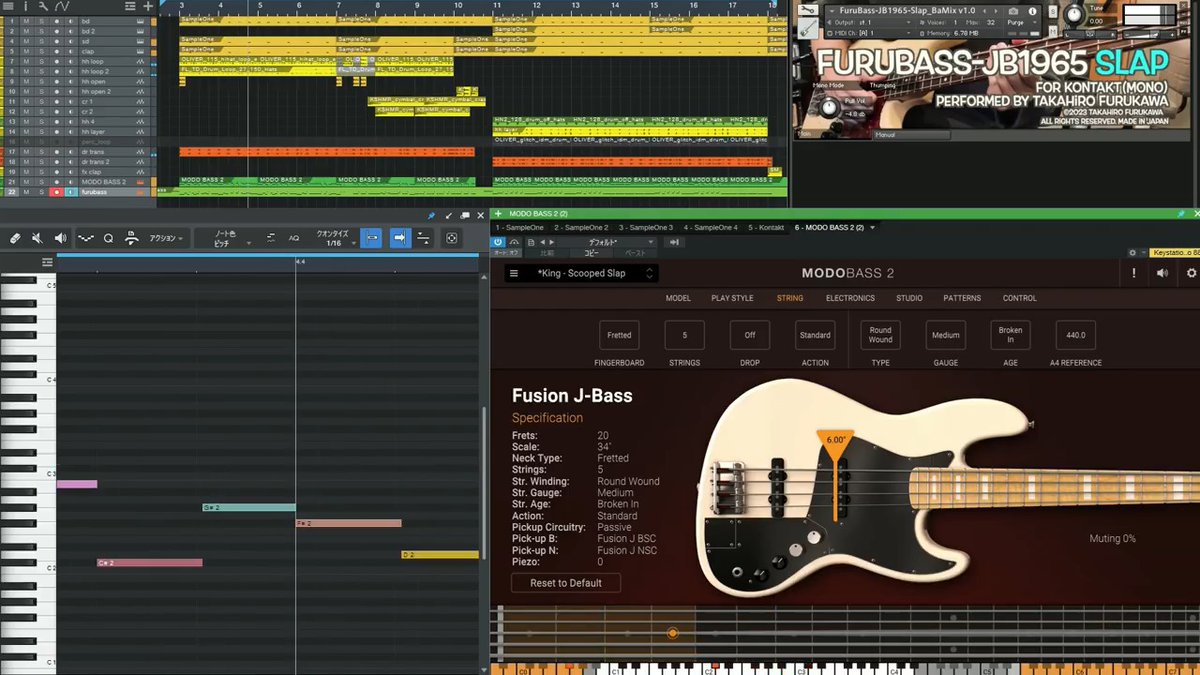The width and height of the screenshot is (1200, 675).
Task: Select the F# 2 note in piano roll
Action: pyautogui.click(x=348, y=523)
